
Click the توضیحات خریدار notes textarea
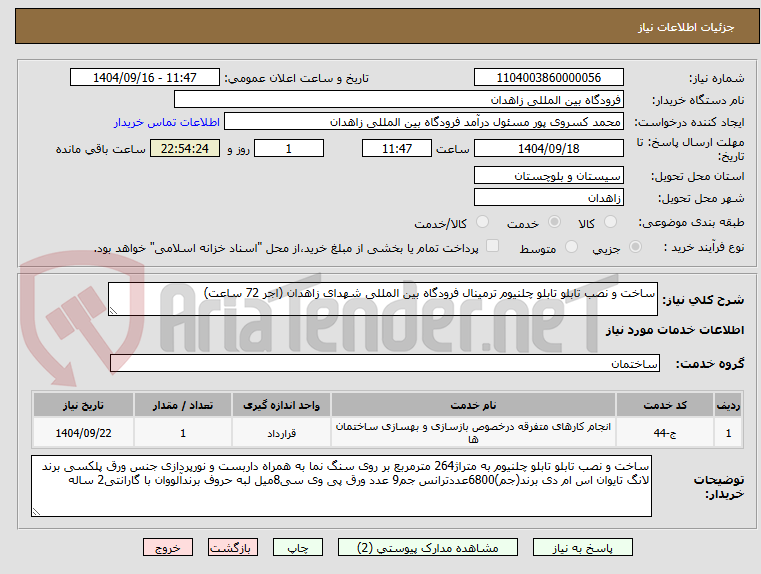[x=341, y=486]
